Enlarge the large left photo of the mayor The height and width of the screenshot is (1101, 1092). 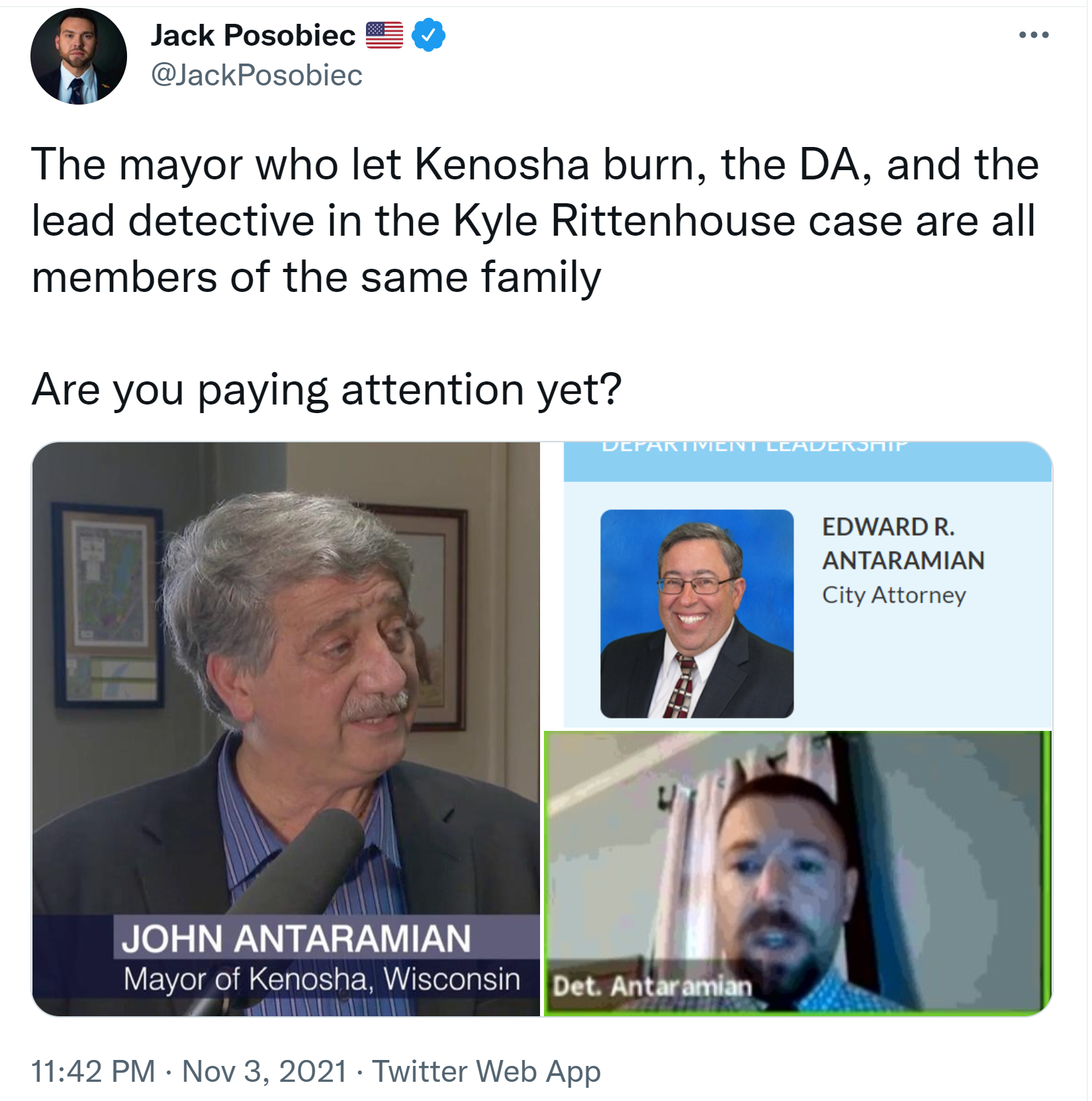tap(286, 729)
